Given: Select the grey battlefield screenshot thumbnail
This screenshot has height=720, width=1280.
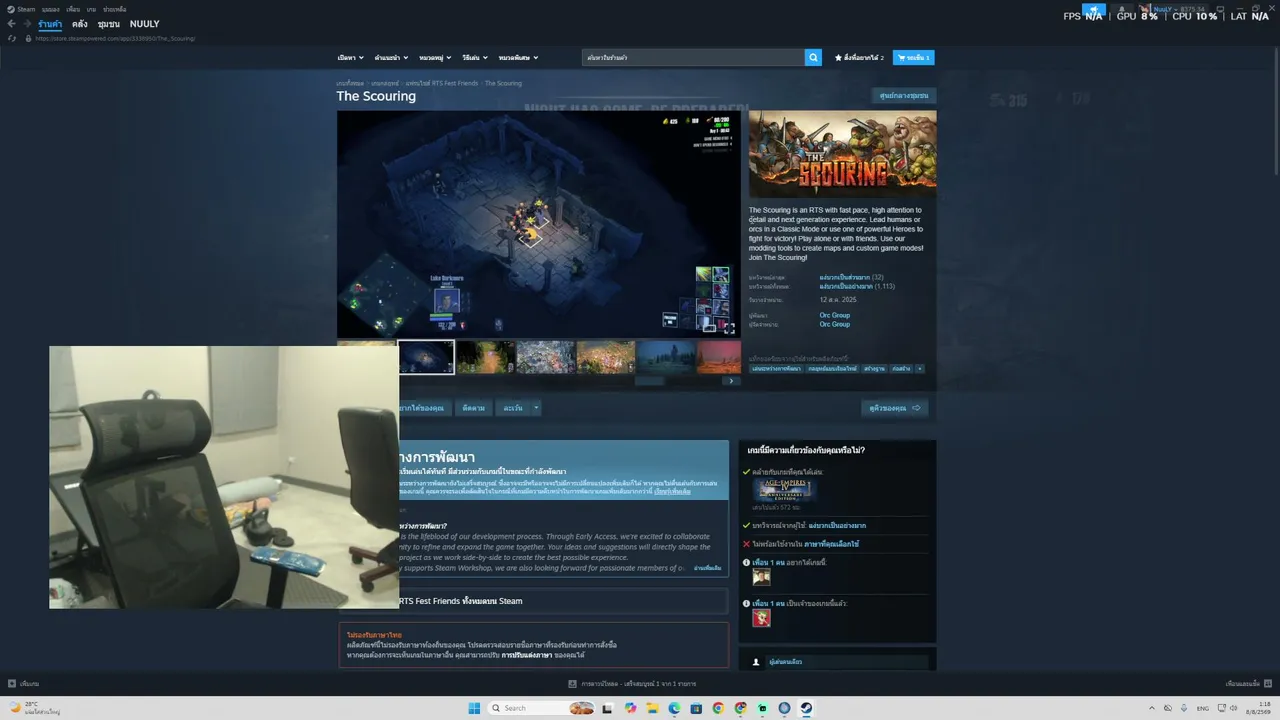Looking at the screenshot, I should 546,357.
